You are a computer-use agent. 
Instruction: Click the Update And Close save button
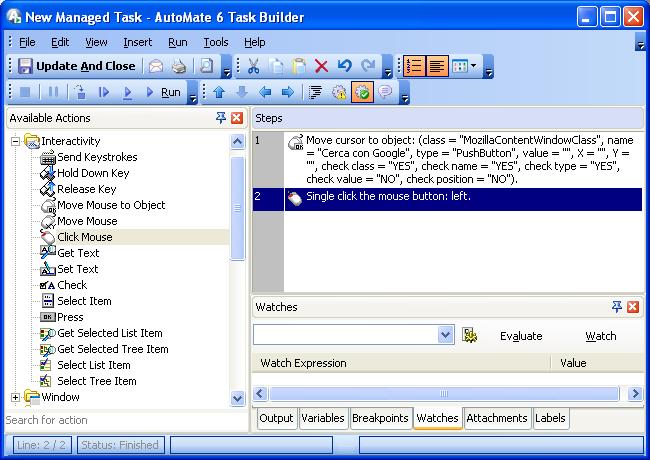point(77,66)
